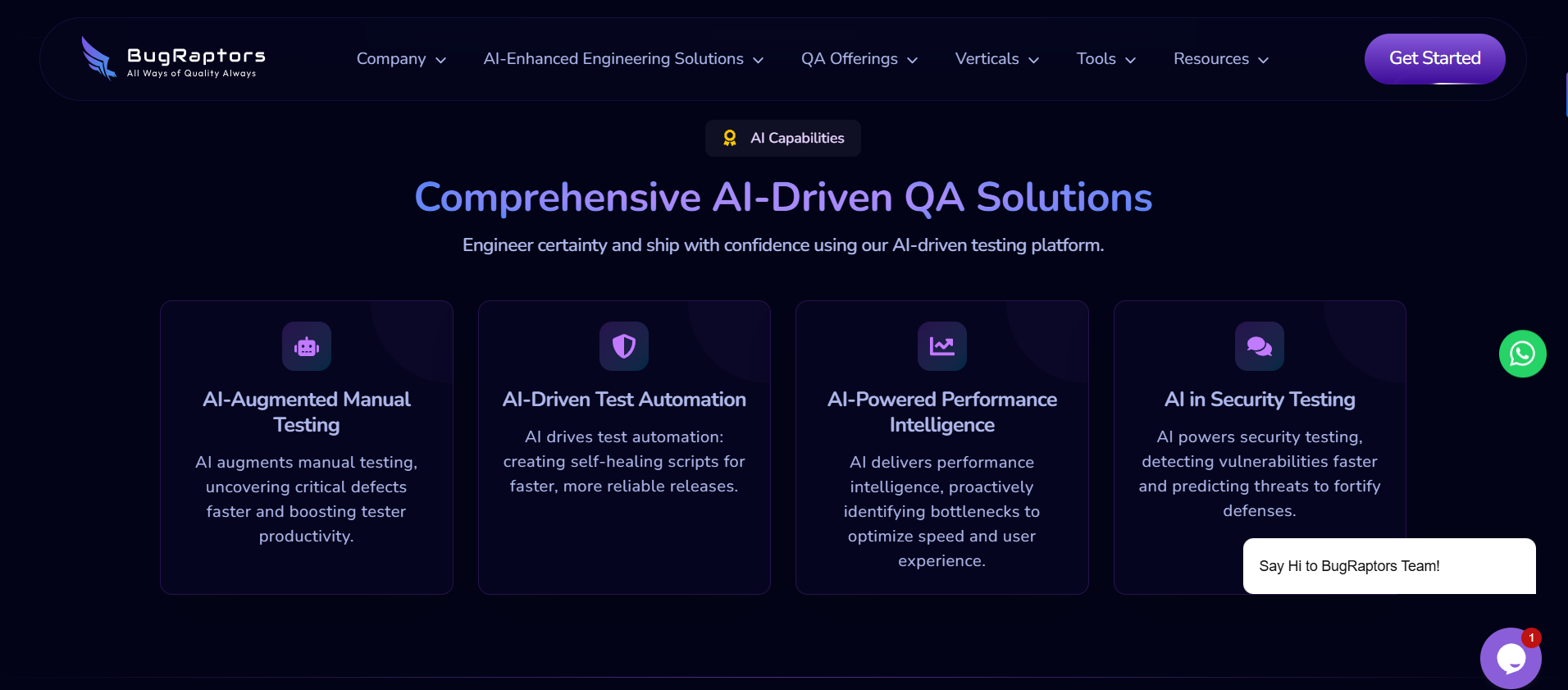Image resolution: width=1568 pixels, height=690 pixels.
Task: Click 'Comprehensive AI-Driven QA Solutions' heading
Action: (783, 198)
